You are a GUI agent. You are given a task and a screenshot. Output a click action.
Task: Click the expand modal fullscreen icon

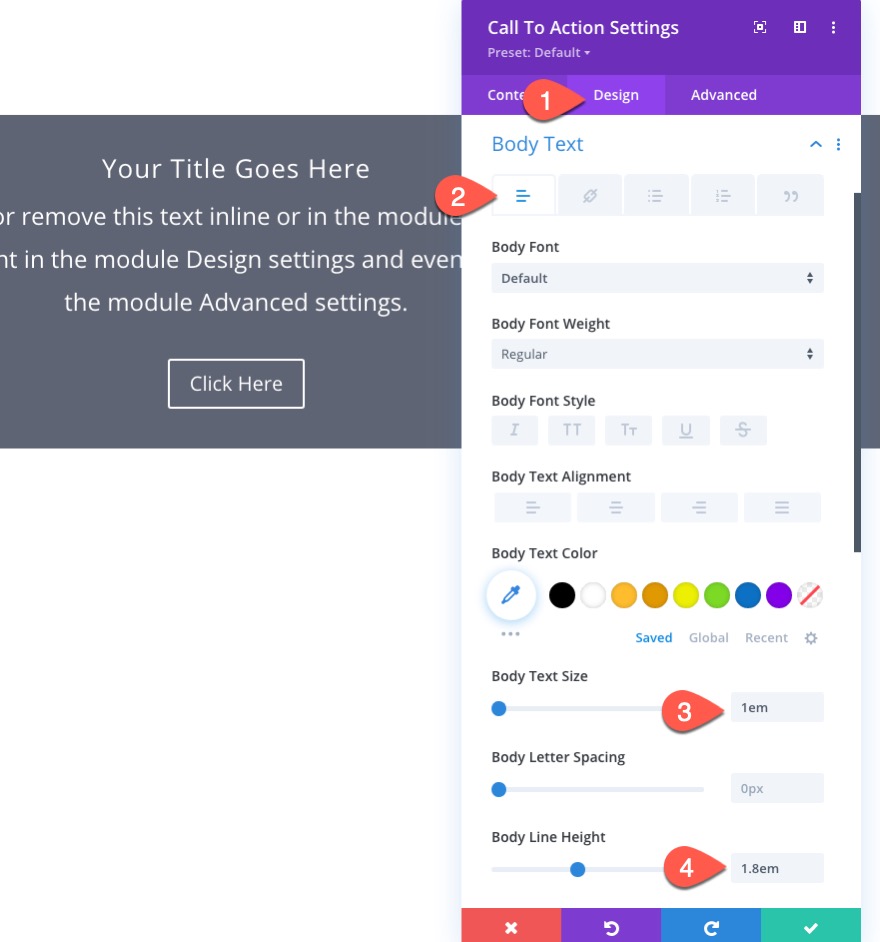tap(760, 28)
